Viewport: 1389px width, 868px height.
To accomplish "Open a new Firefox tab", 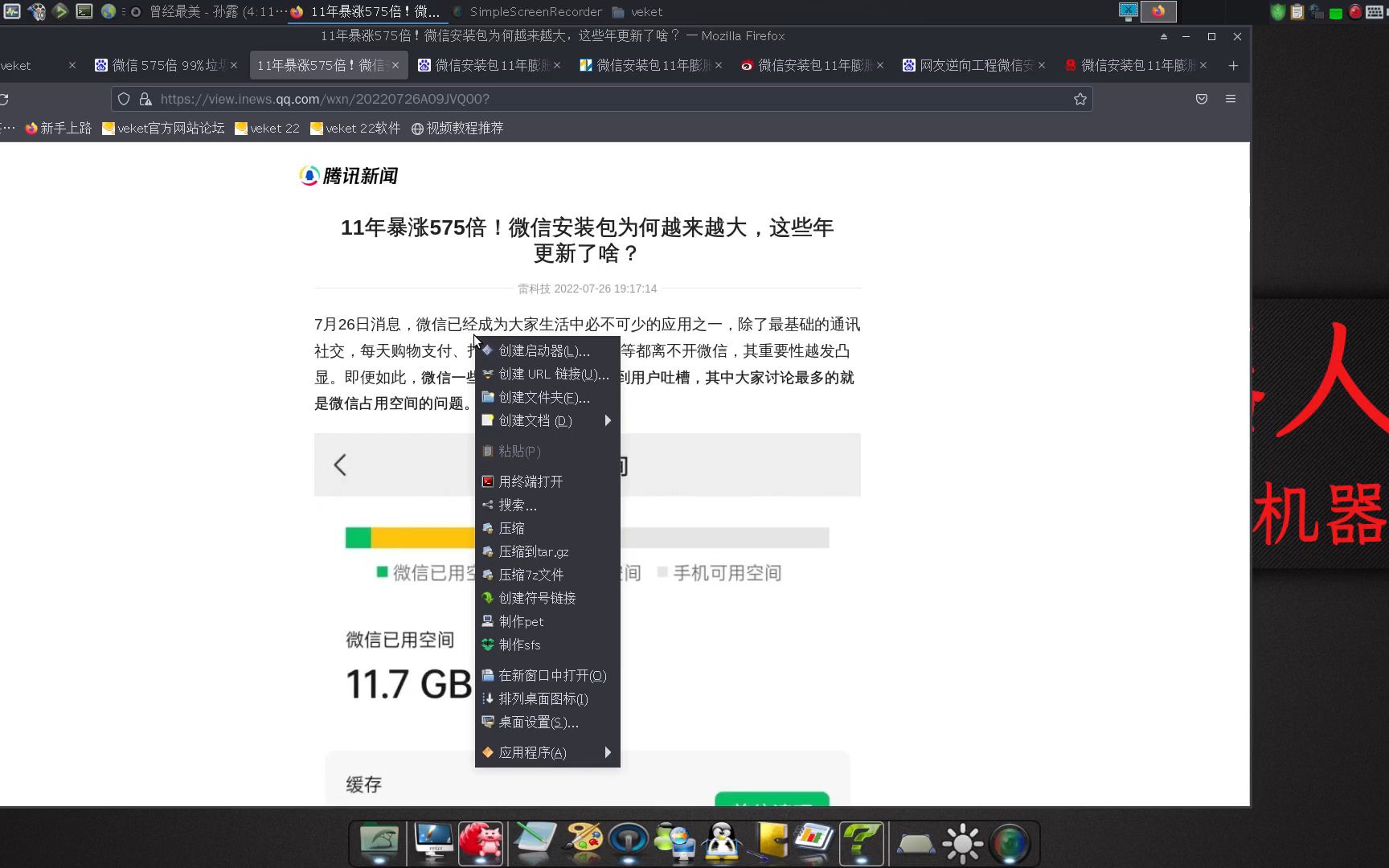I will (x=1233, y=65).
